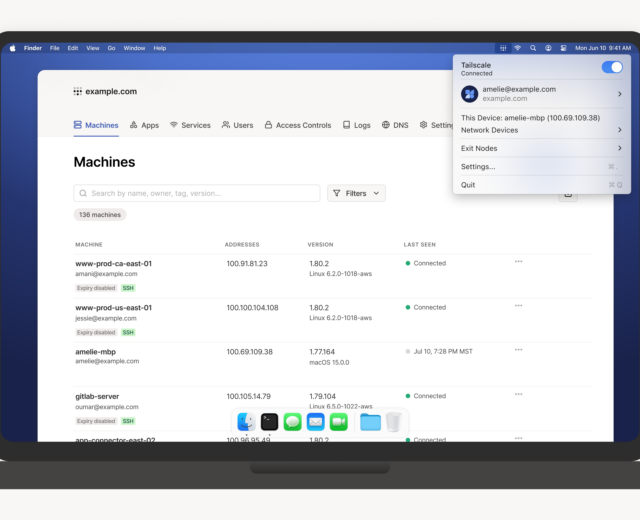Viewport: 640px width, 520px height.
Task: Open more options for gitlab-server
Action: click(518, 394)
